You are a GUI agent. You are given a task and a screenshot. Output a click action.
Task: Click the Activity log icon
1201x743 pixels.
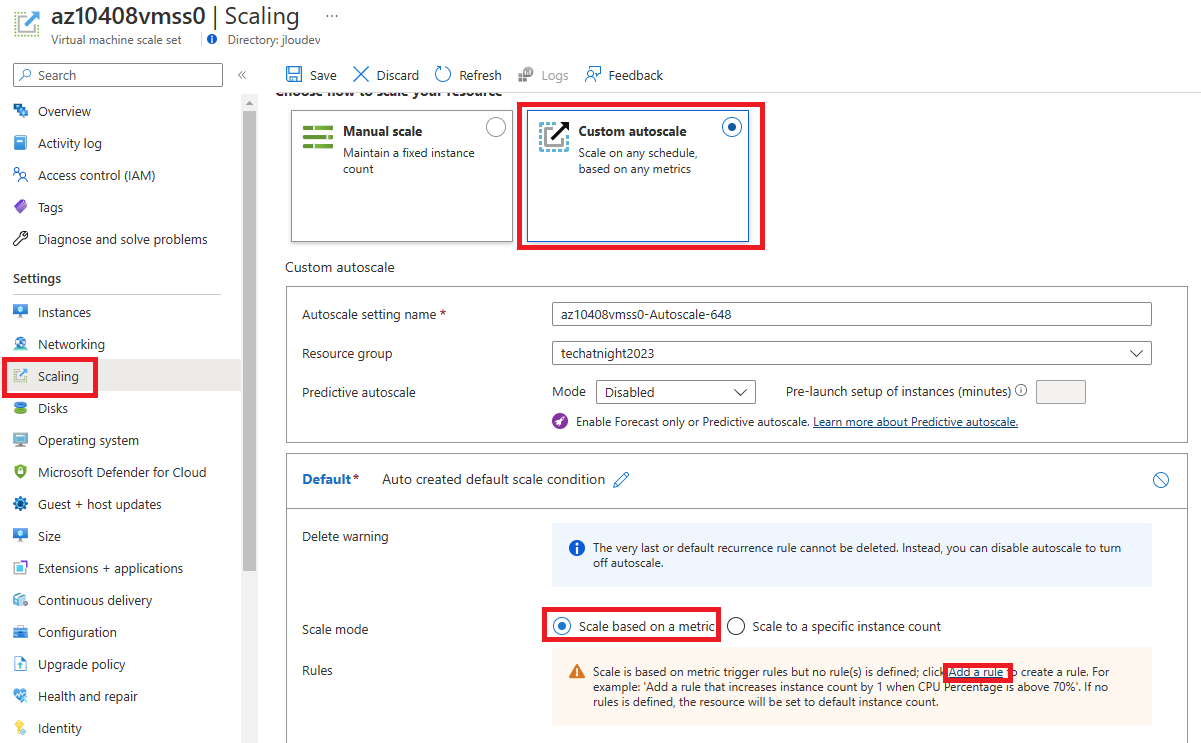tap(21, 143)
